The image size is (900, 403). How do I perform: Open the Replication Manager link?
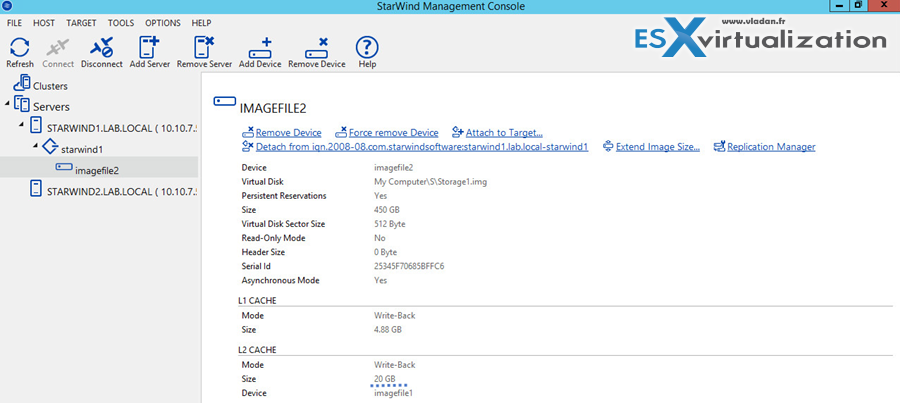[x=771, y=147]
